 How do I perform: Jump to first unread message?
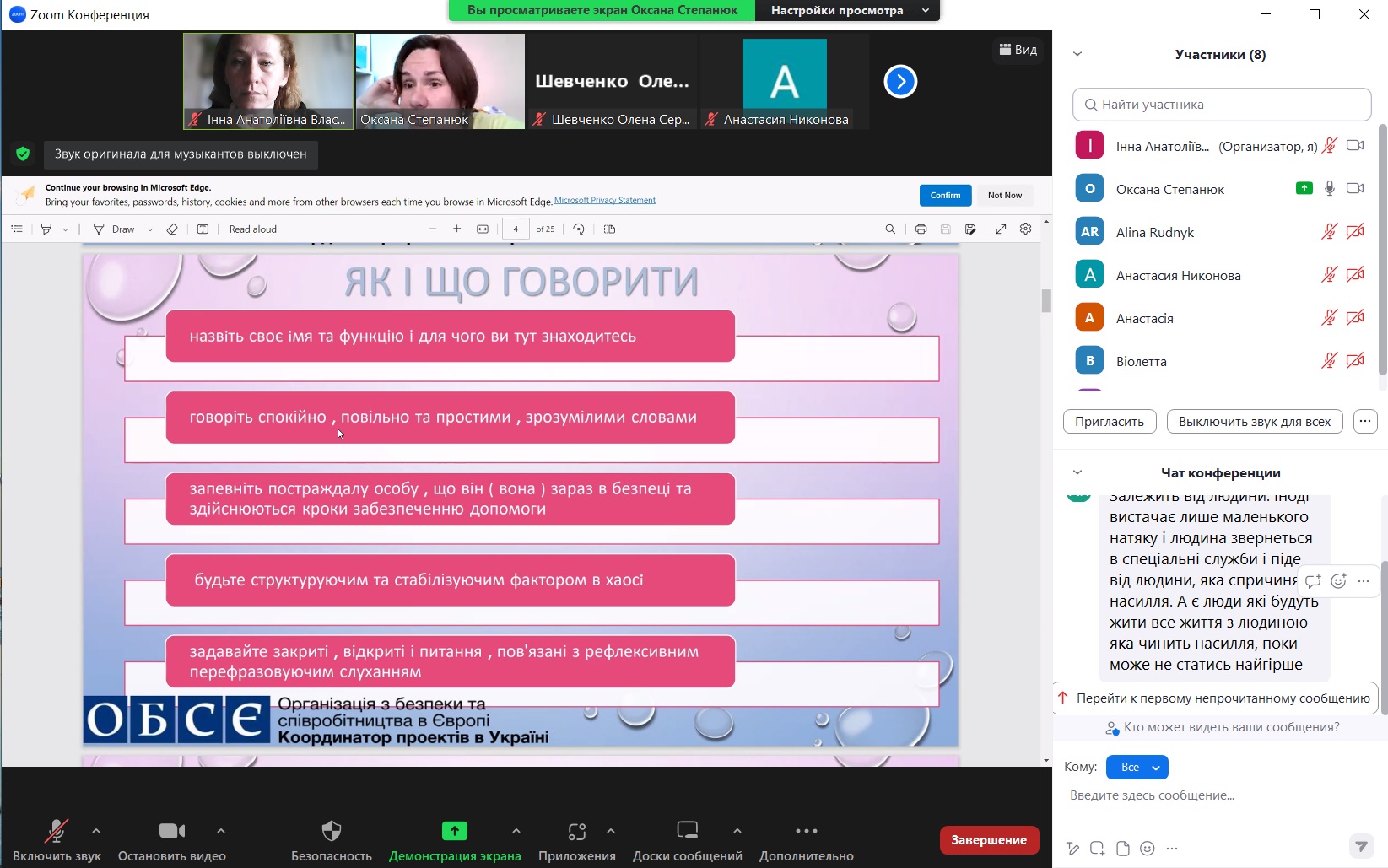1215,698
